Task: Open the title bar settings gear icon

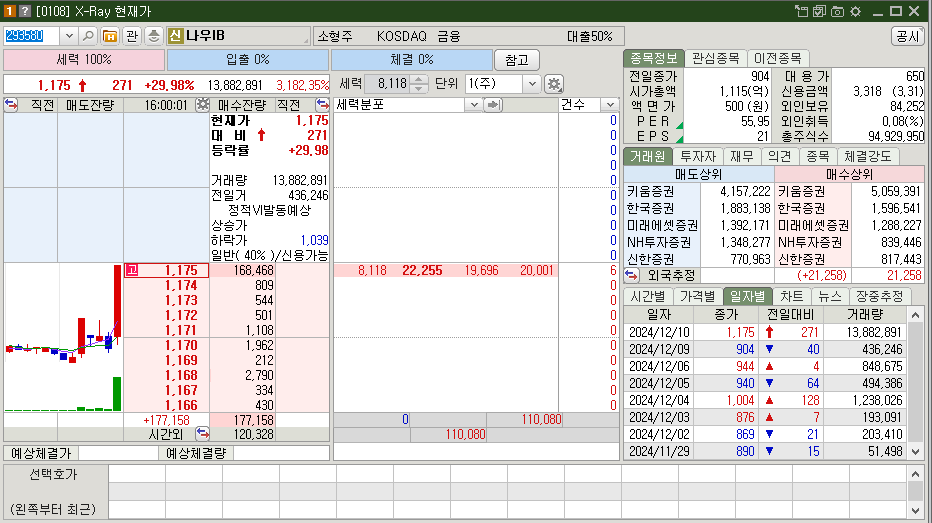Action: 855,11
